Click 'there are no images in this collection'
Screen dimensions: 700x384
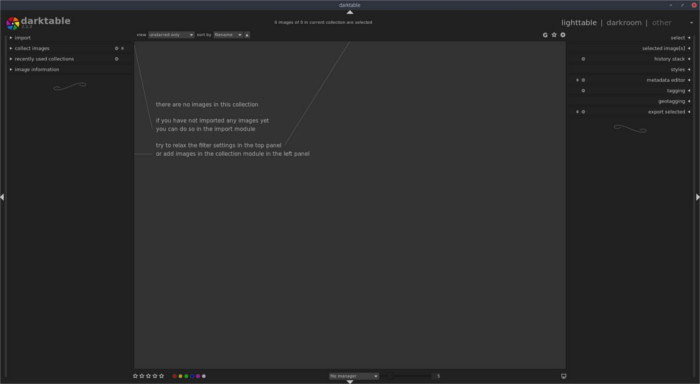coord(207,104)
